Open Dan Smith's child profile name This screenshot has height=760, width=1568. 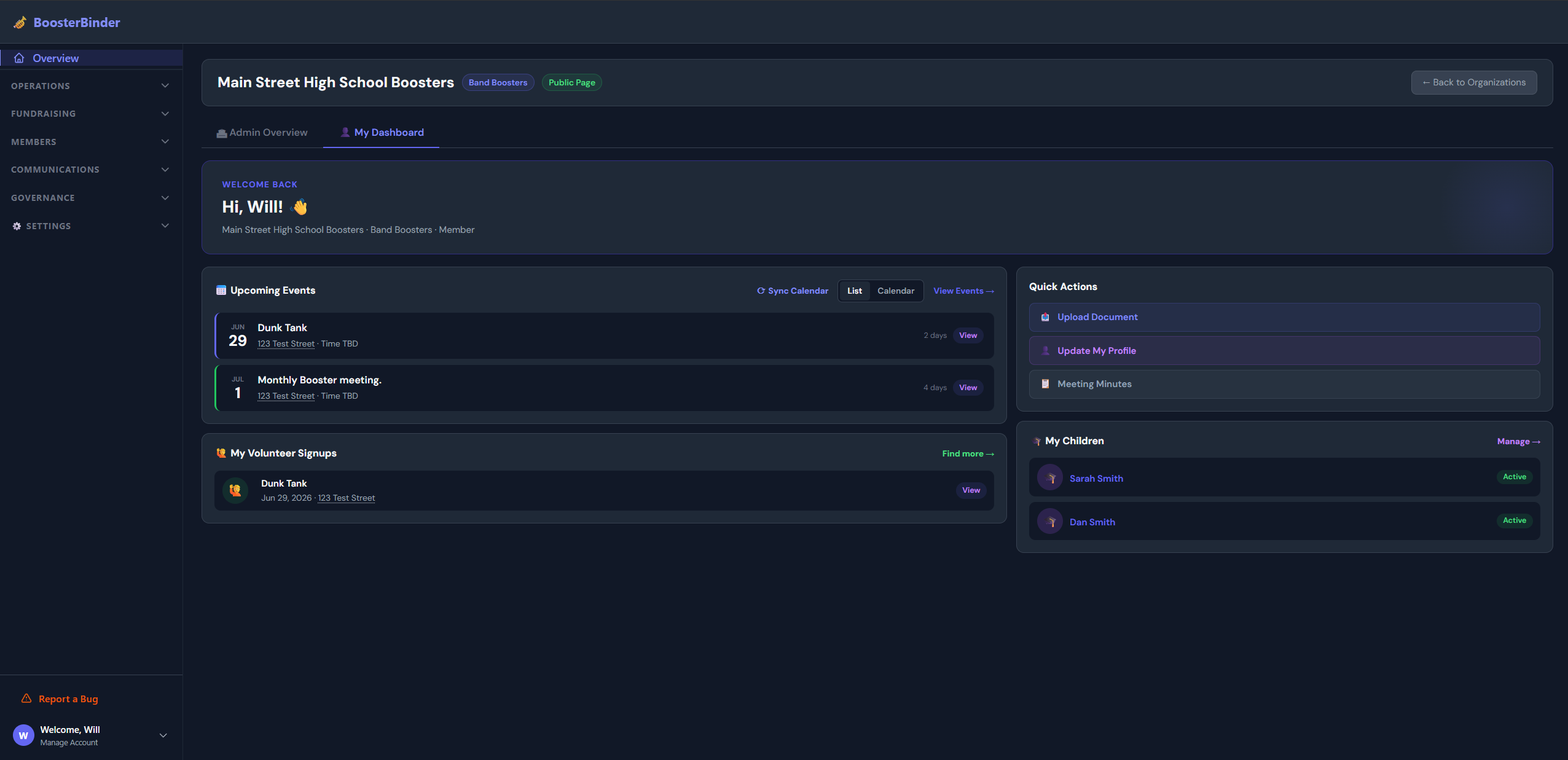(x=1092, y=522)
